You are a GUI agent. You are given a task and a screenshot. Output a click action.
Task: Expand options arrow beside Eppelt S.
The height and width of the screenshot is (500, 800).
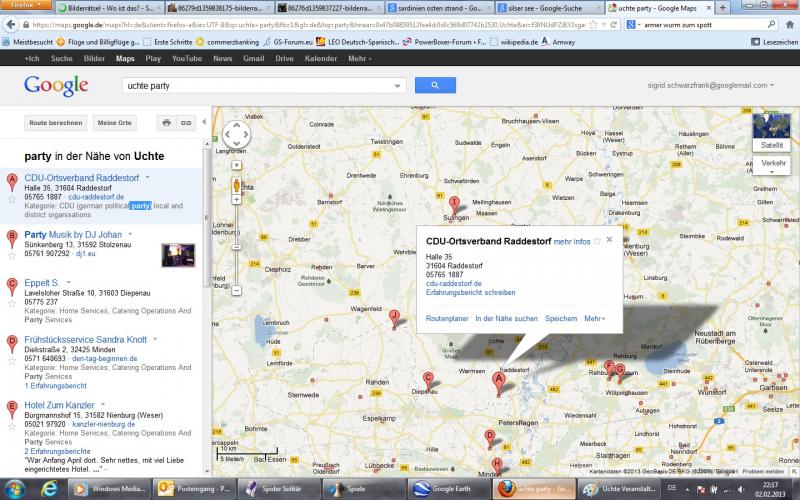[68, 282]
